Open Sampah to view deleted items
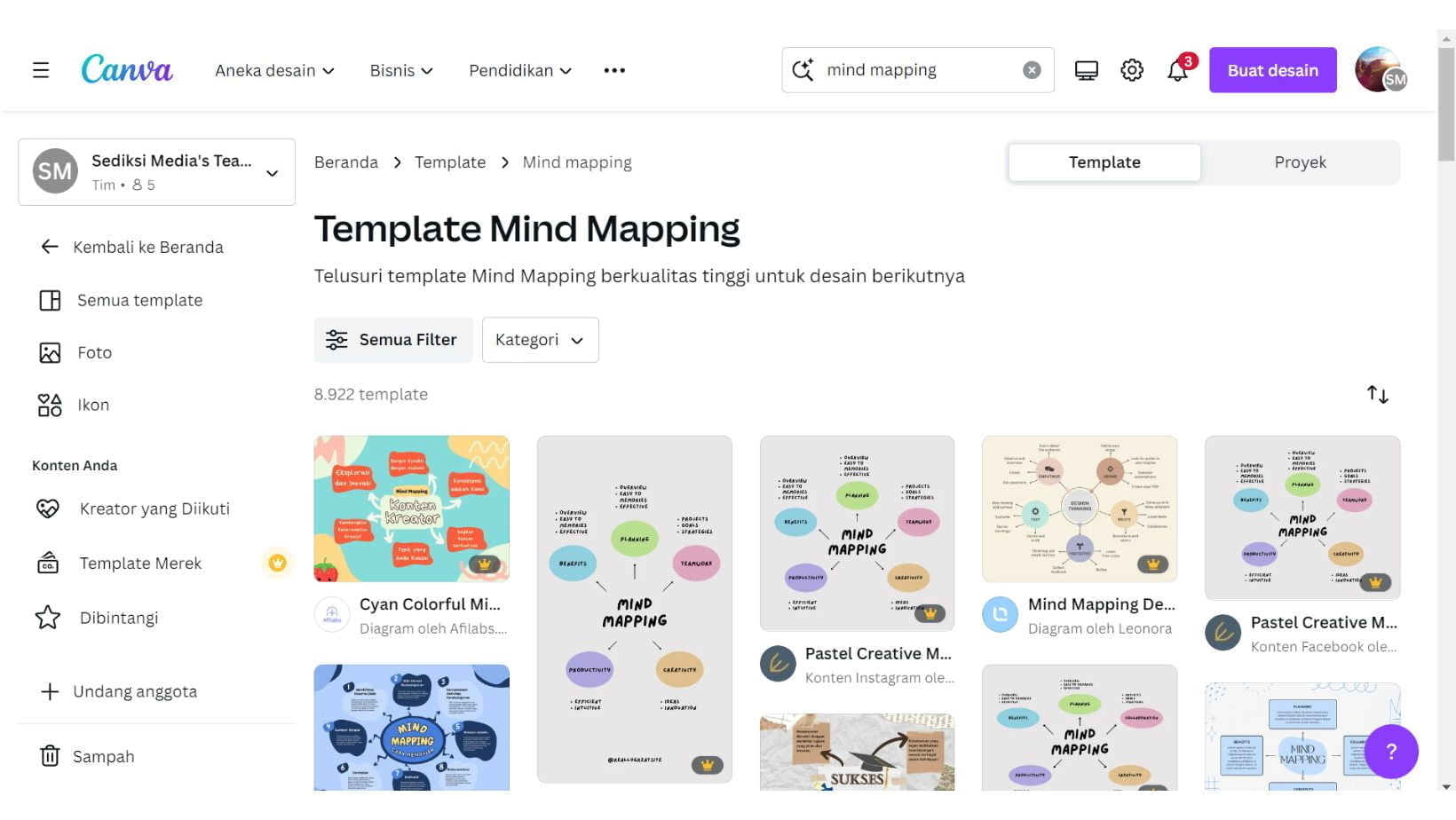1456x820 pixels. click(103, 756)
